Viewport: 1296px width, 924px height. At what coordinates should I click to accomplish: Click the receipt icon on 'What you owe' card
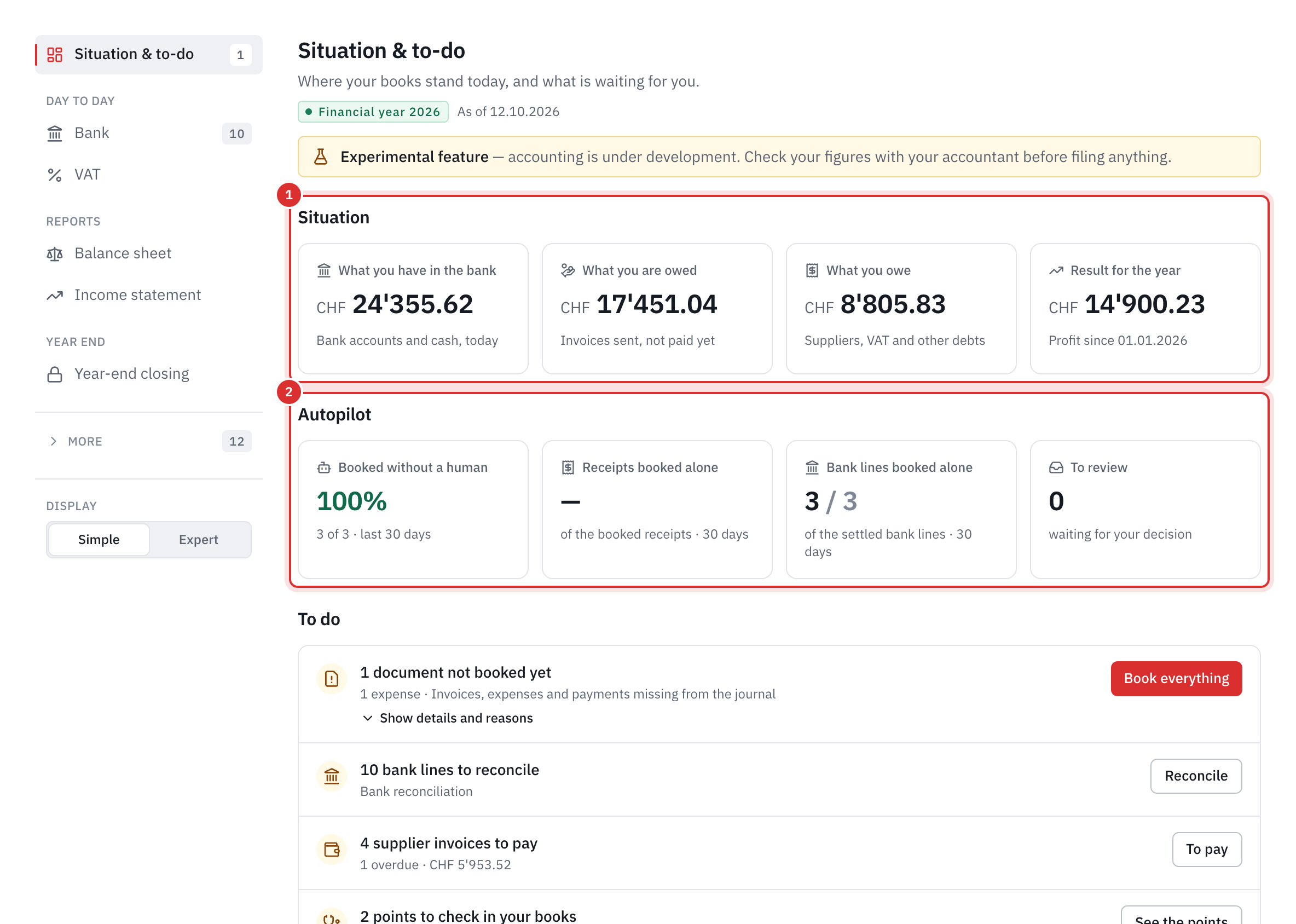(x=812, y=270)
